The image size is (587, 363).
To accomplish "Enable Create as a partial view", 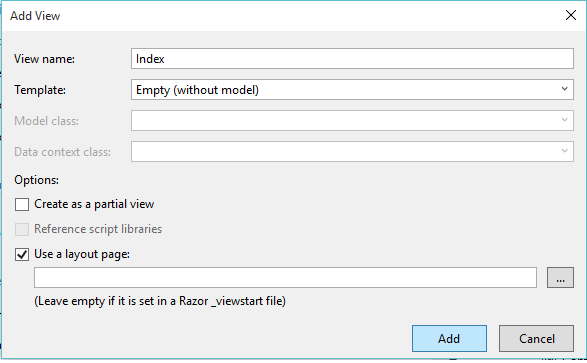I will pyautogui.click(x=22, y=204).
